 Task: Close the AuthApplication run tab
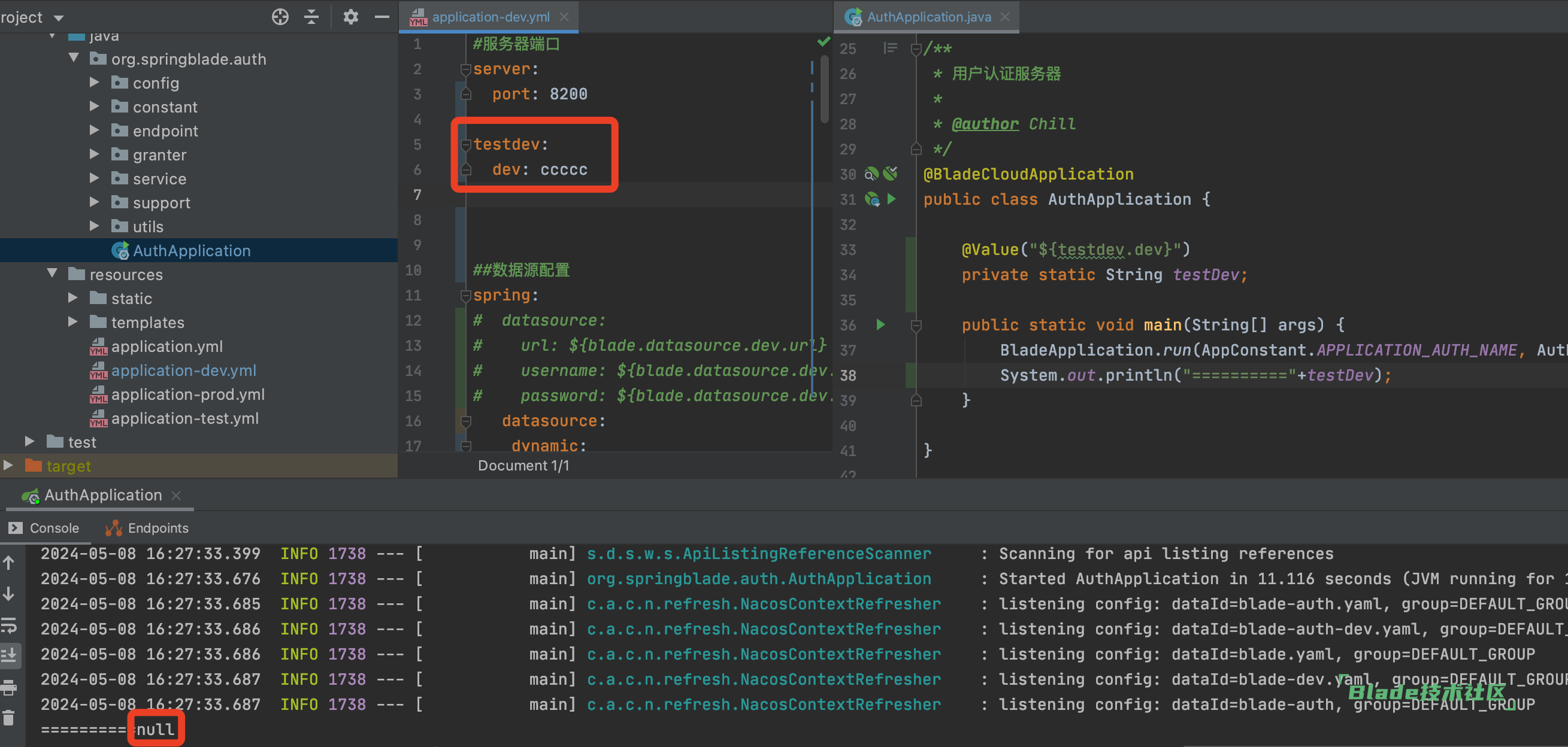click(176, 496)
